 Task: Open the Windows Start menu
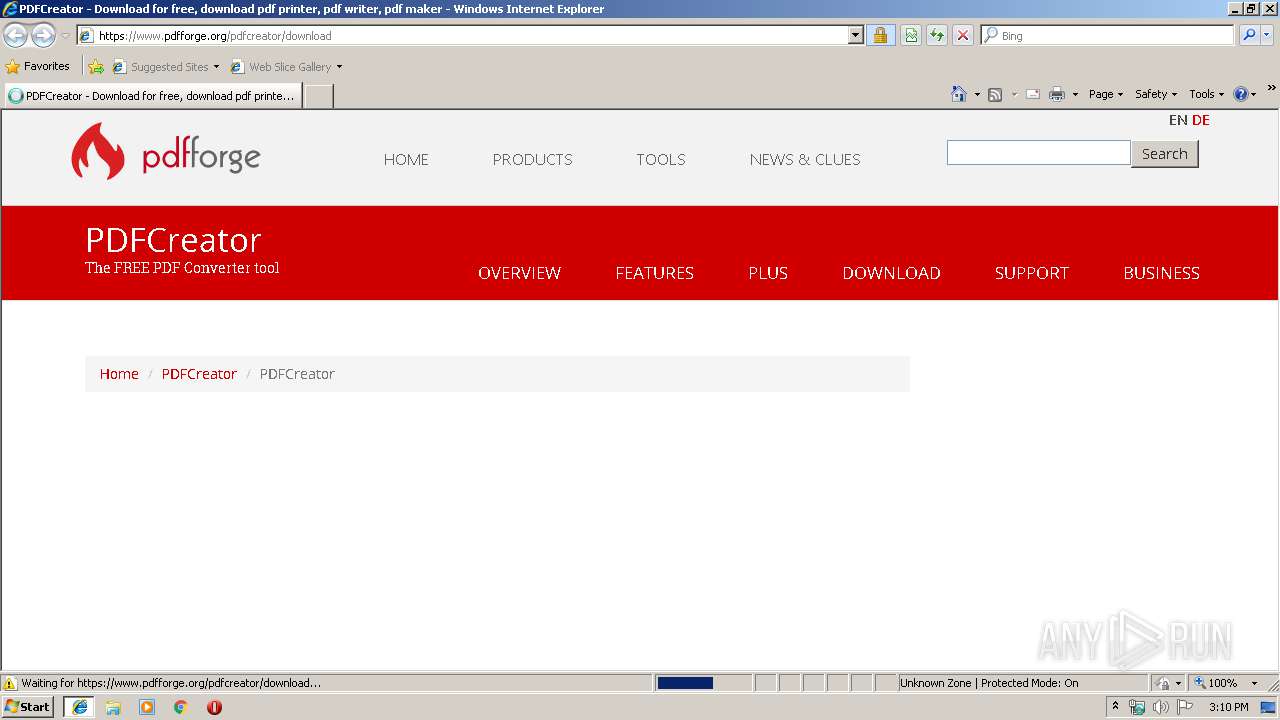point(28,707)
